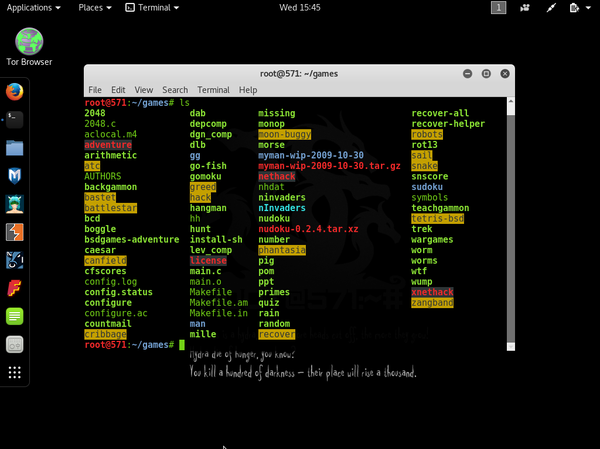Image resolution: width=600 pixels, height=449 pixels.
Task: Open the Applications menu
Action: 33,8
